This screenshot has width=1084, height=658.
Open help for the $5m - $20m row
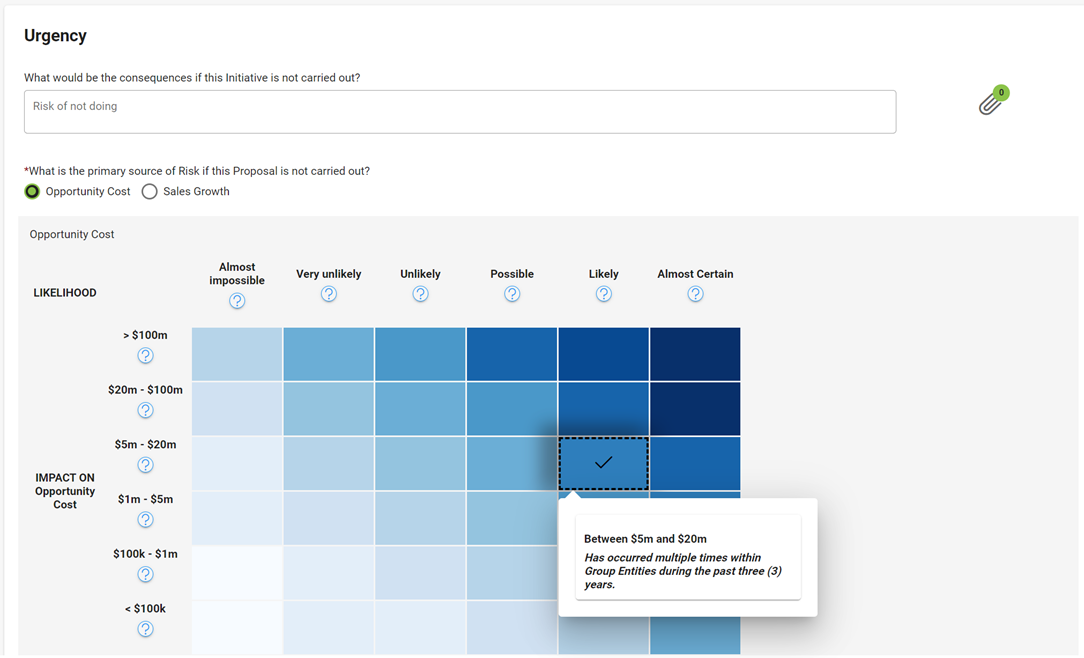pyautogui.click(x=145, y=465)
